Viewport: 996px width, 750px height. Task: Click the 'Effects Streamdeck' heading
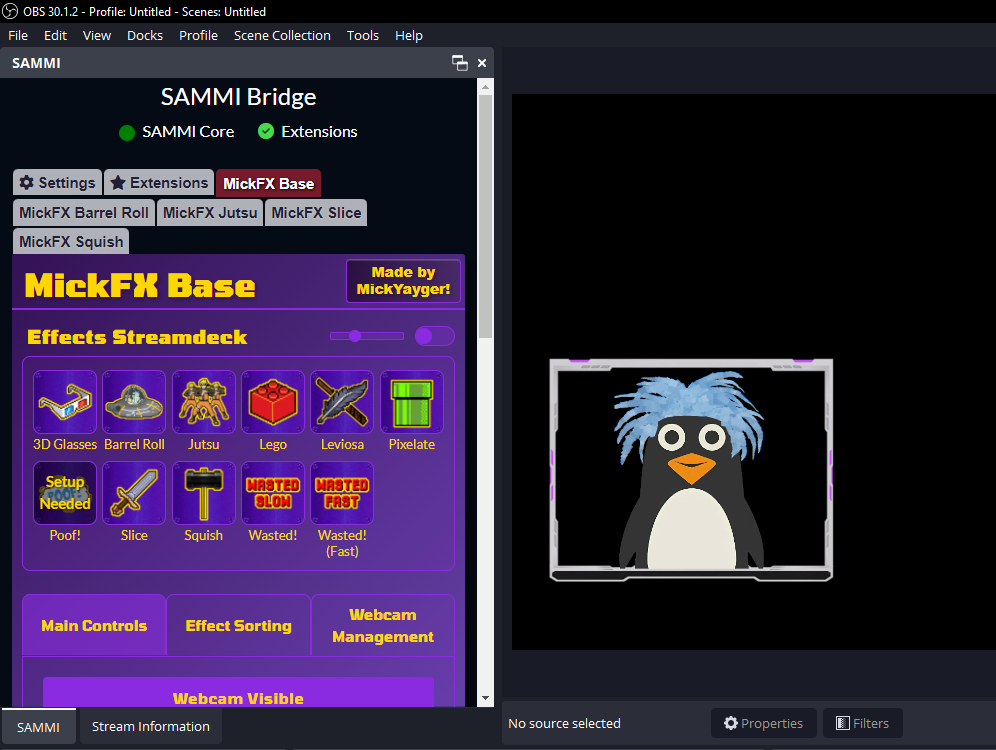tap(137, 337)
